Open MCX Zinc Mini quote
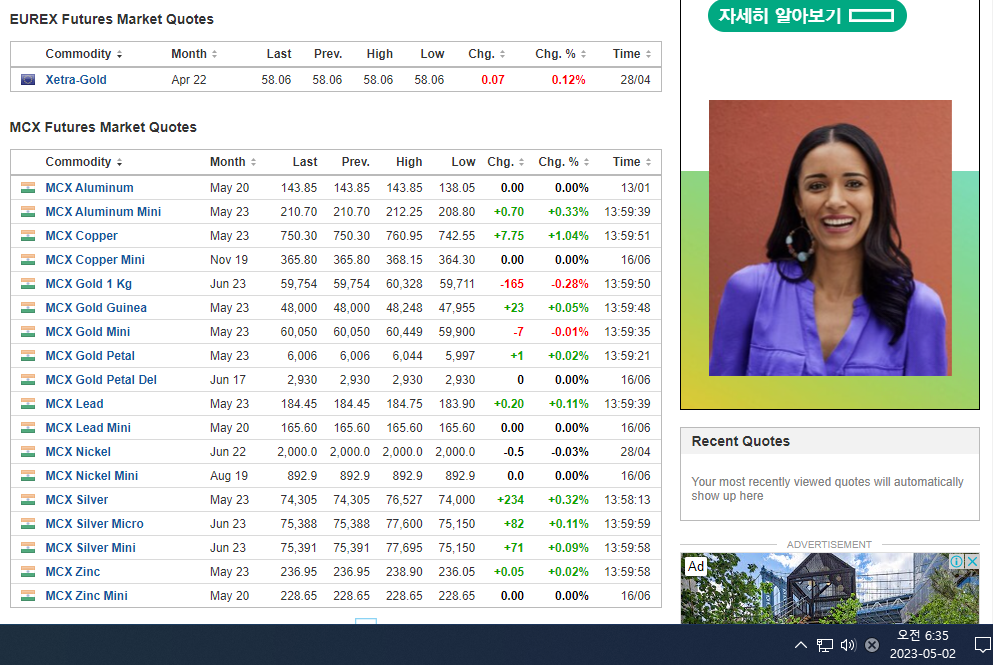993x665 pixels. click(87, 597)
